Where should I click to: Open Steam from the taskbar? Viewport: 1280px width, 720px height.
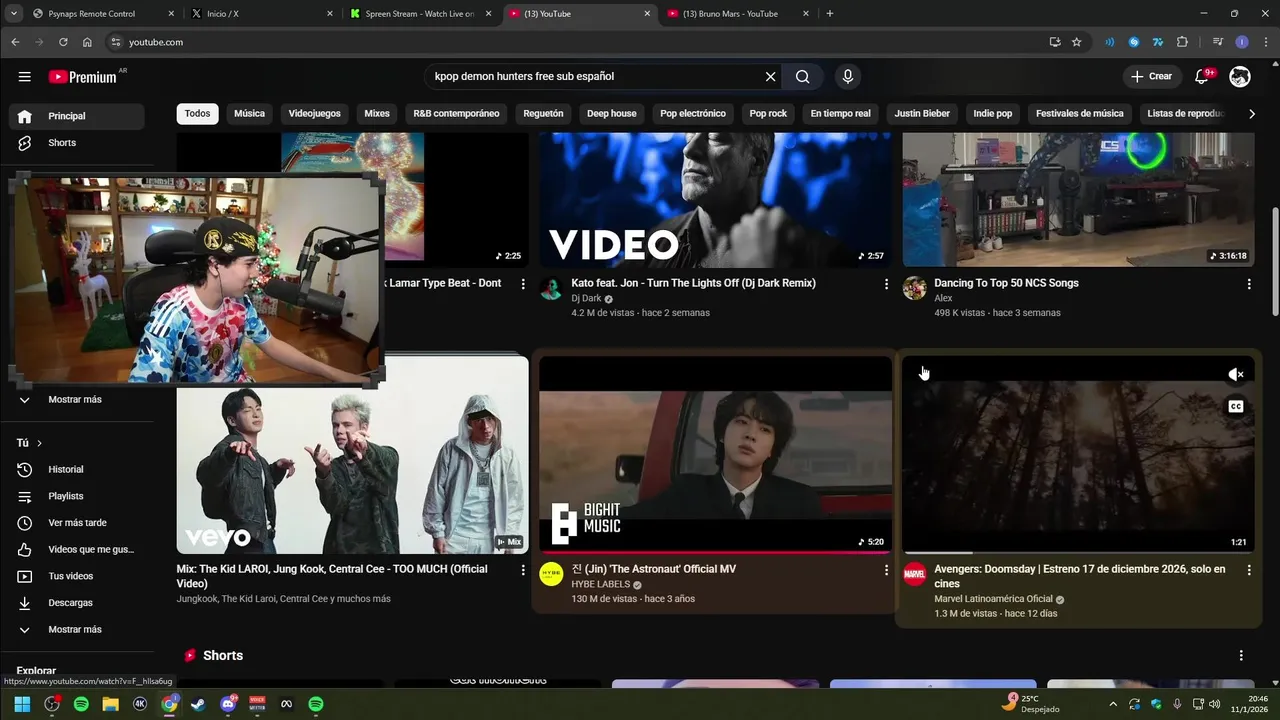coord(198,704)
